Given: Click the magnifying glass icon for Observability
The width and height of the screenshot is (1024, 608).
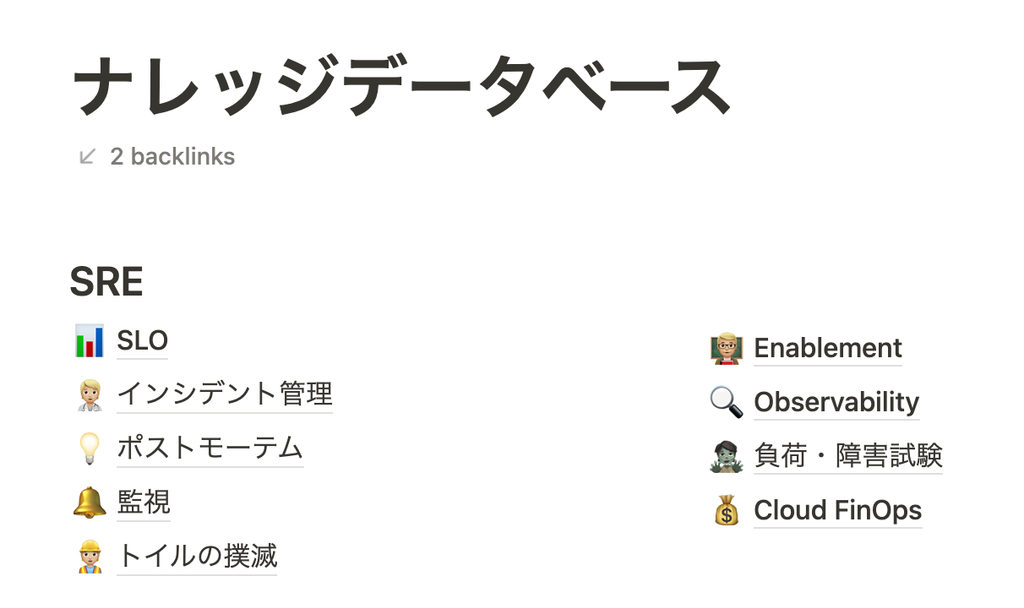Looking at the screenshot, I should 727,401.
